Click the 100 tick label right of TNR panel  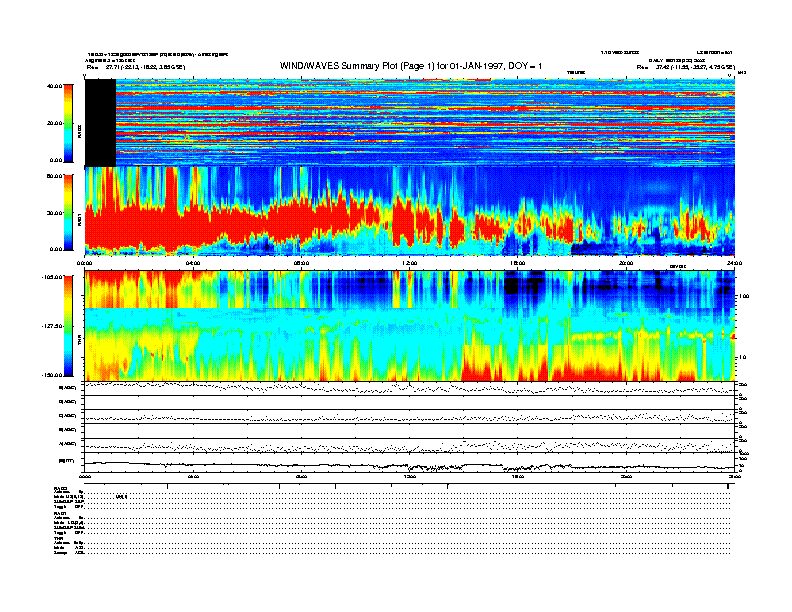(744, 296)
